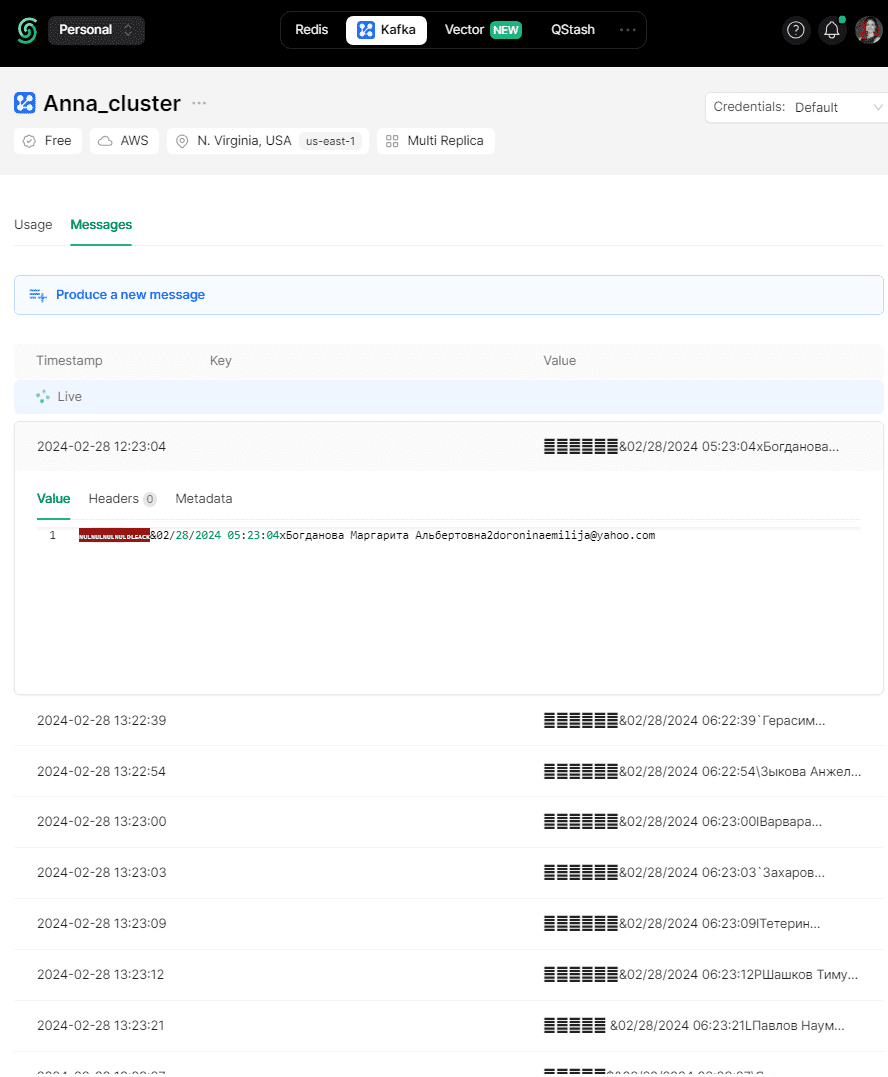The height and width of the screenshot is (1077, 888).
Task: Open the Metadata tab of message
Action: click(x=203, y=499)
